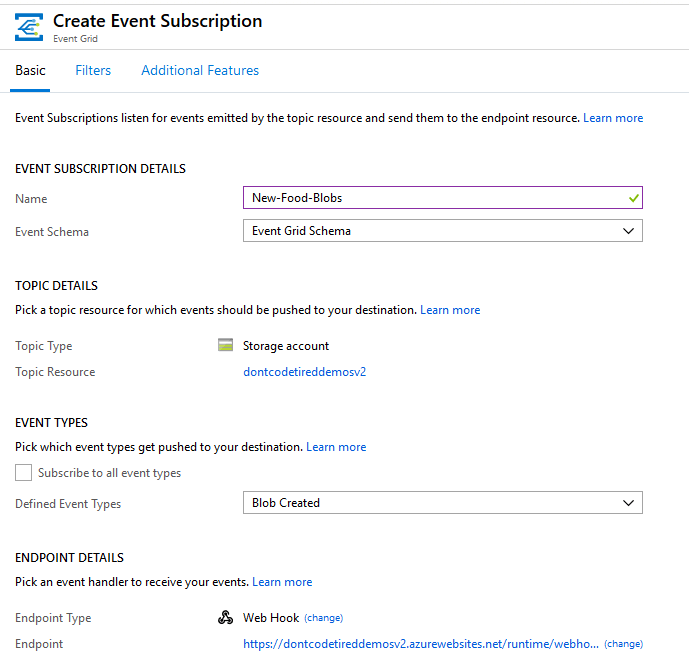Switch to the Basic tab

30,70
